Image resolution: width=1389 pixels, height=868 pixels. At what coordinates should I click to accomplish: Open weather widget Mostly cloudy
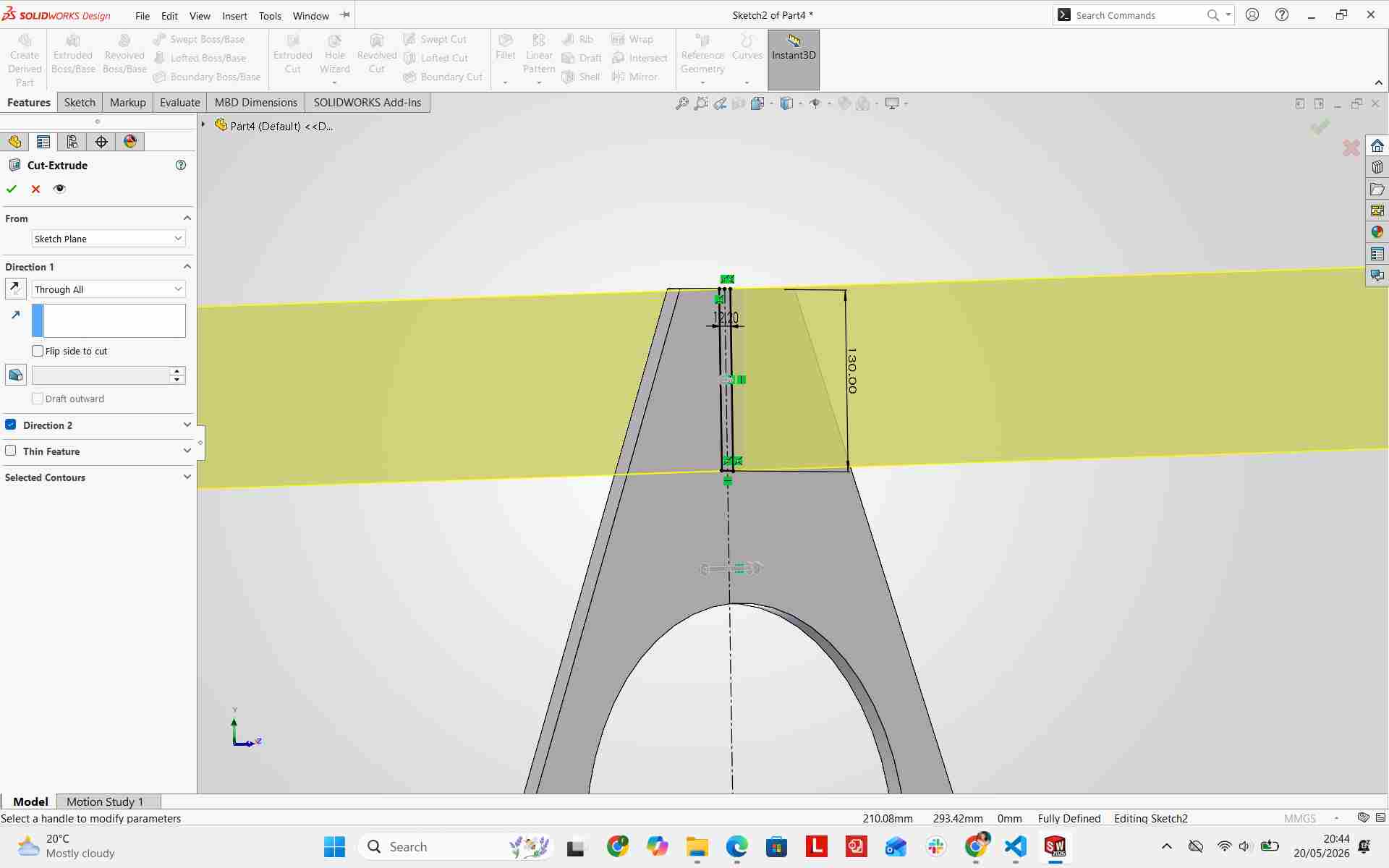[67, 846]
